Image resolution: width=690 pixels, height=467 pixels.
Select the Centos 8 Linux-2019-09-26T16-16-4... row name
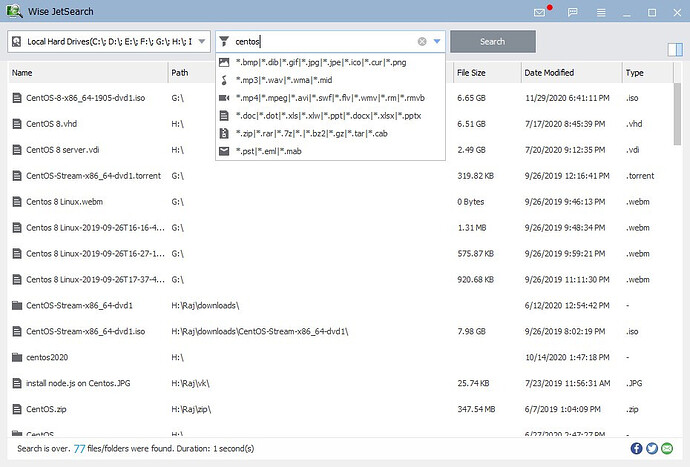(95, 228)
